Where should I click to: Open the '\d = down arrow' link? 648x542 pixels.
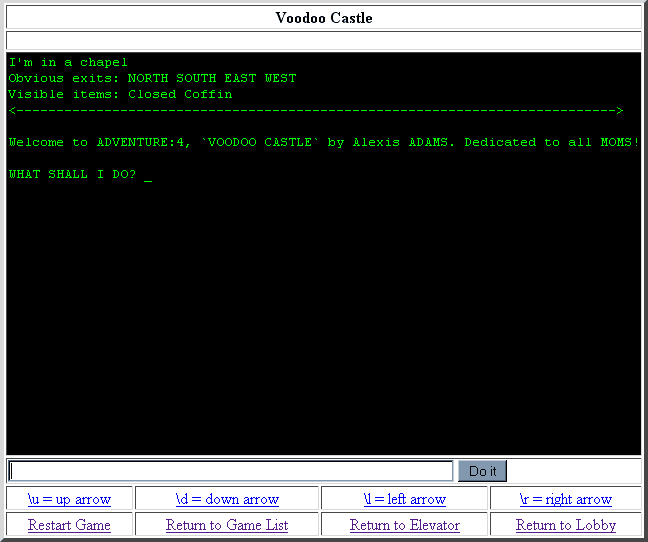click(x=227, y=499)
